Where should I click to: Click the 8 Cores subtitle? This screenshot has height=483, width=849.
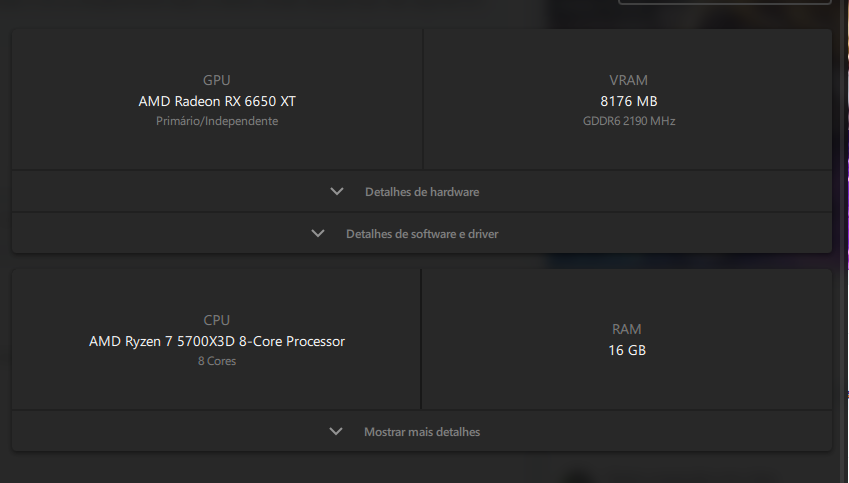[217, 361]
